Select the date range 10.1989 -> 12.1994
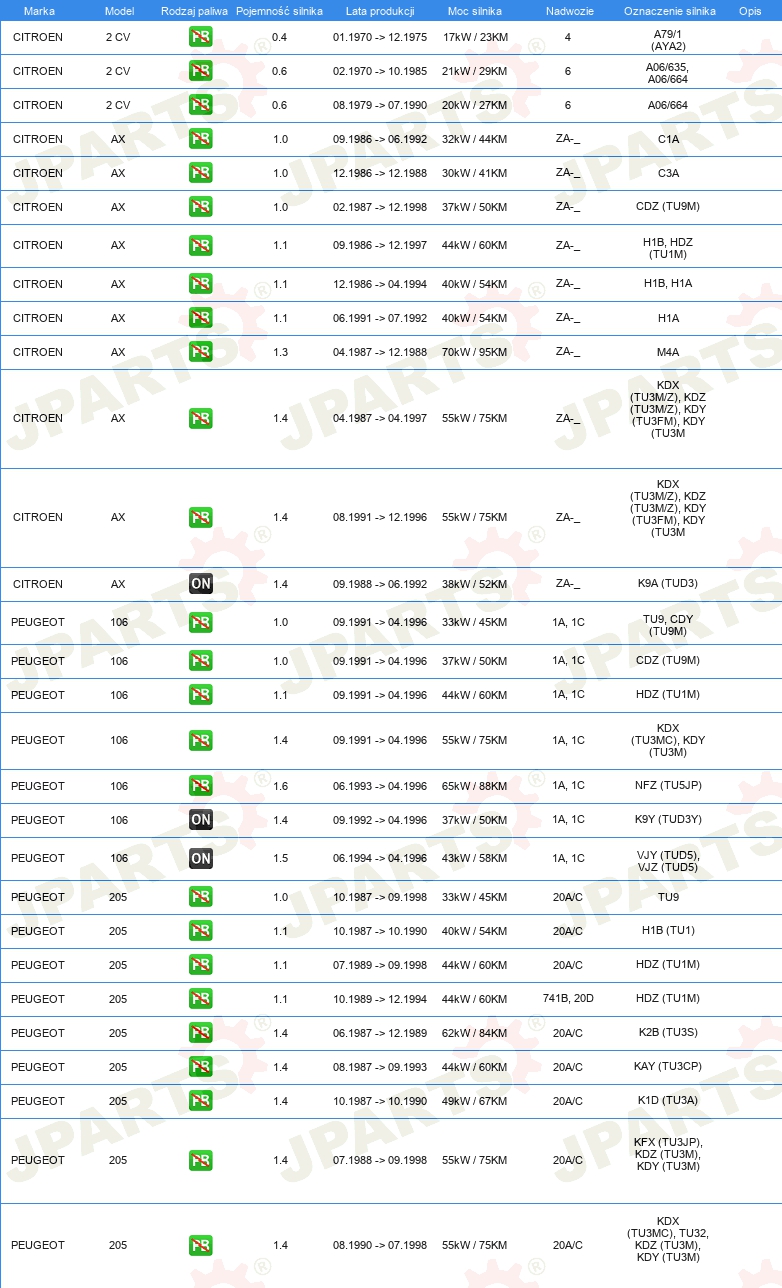Viewport: 782px width, 1288px height. coord(380,999)
